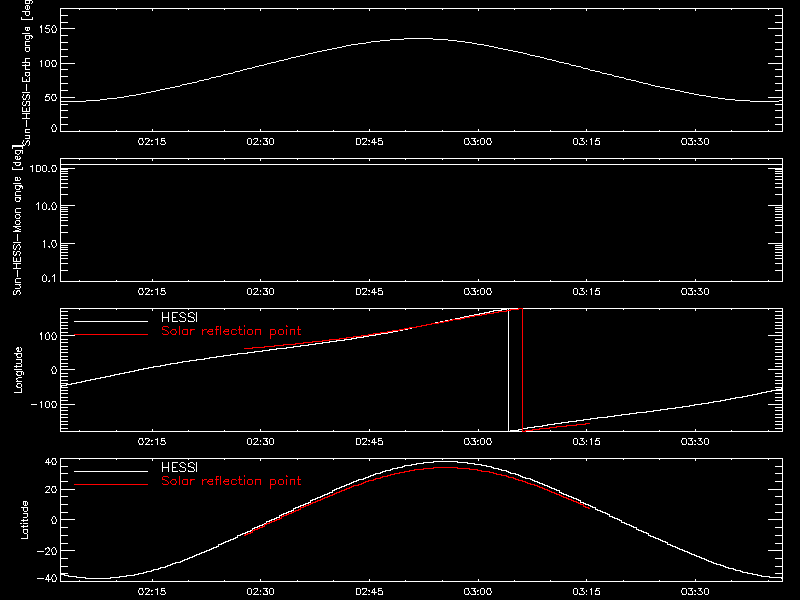Viewport: 800px width, 600px height.
Task: Click red Solar reflection point legend text in Latitude plot
Action: pos(231,481)
